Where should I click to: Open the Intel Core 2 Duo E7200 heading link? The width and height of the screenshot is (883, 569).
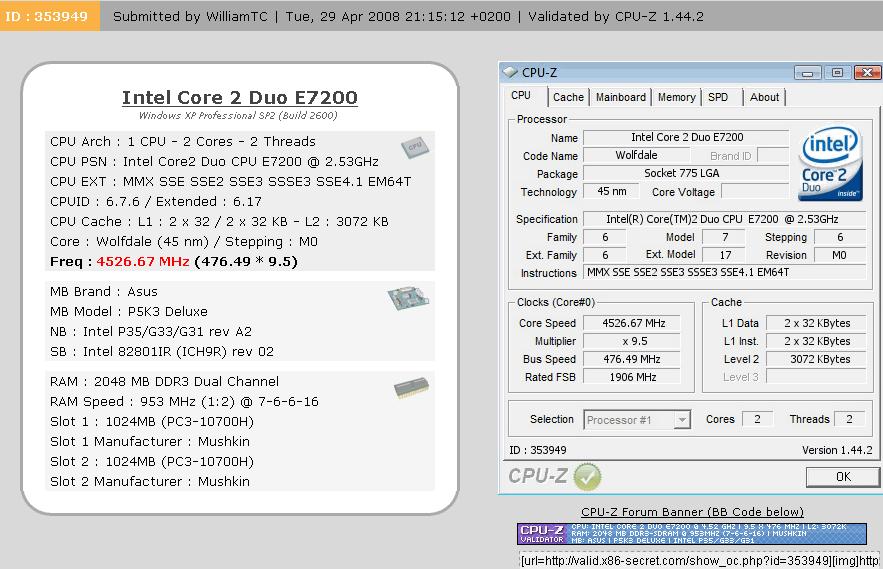tap(240, 97)
